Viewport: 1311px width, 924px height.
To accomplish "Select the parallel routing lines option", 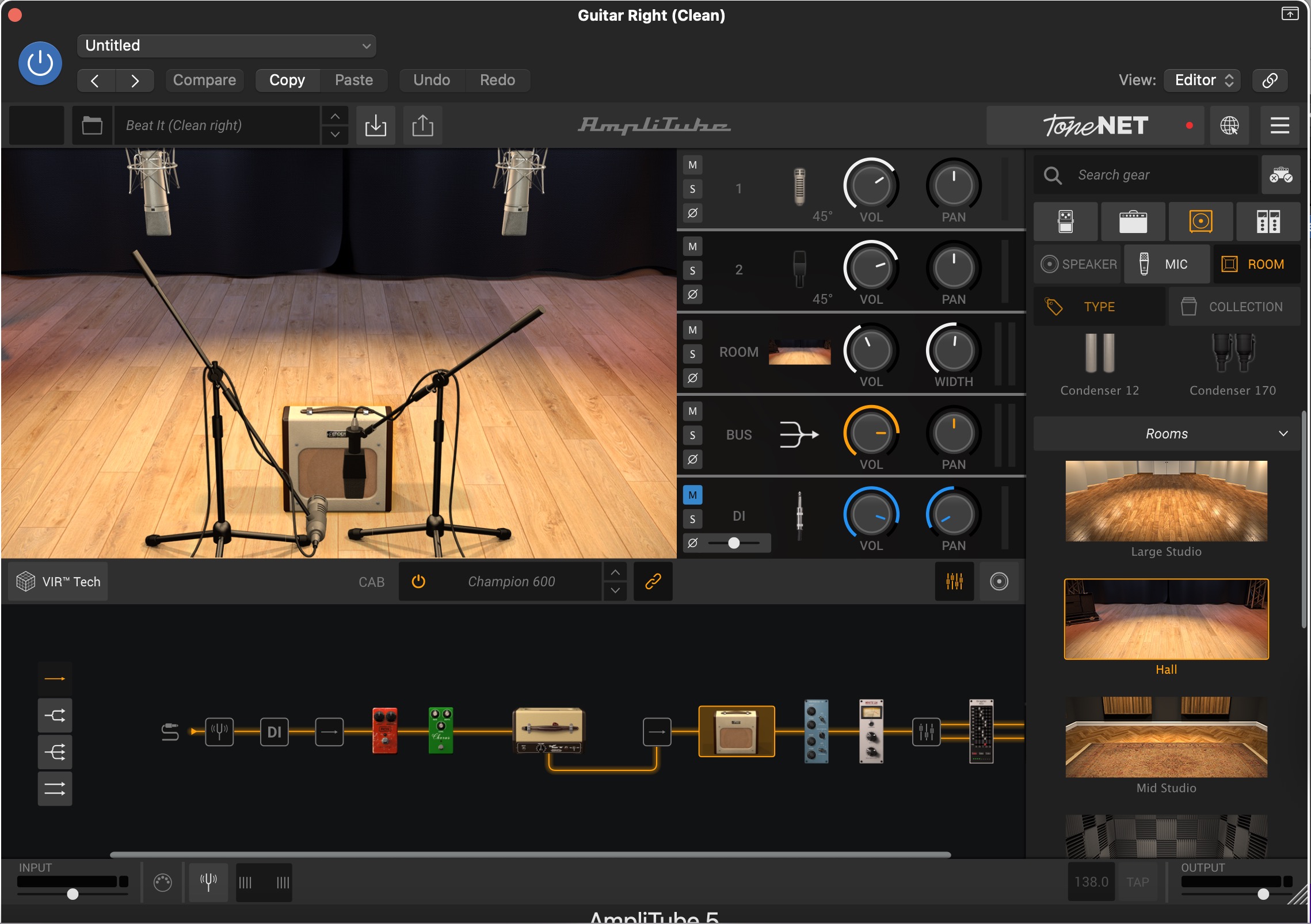I will pyautogui.click(x=55, y=788).
